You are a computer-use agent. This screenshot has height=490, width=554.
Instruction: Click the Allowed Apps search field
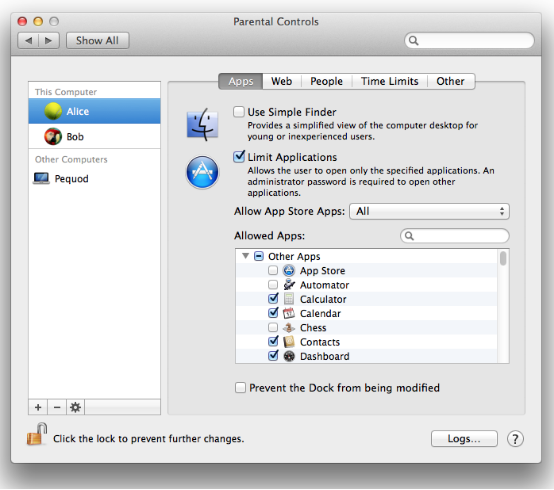[x=455, y=236]
